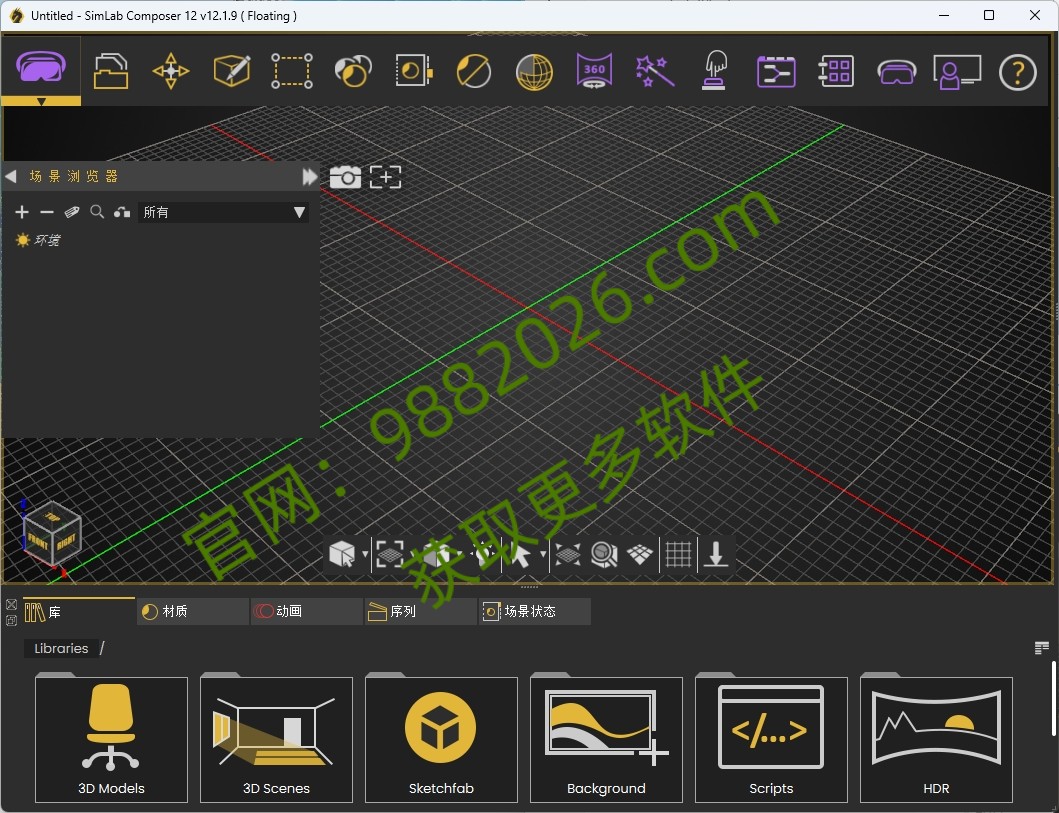Open the help question mark
1059x813 pixels.
pyautogui.click(x=1017, y=72)
